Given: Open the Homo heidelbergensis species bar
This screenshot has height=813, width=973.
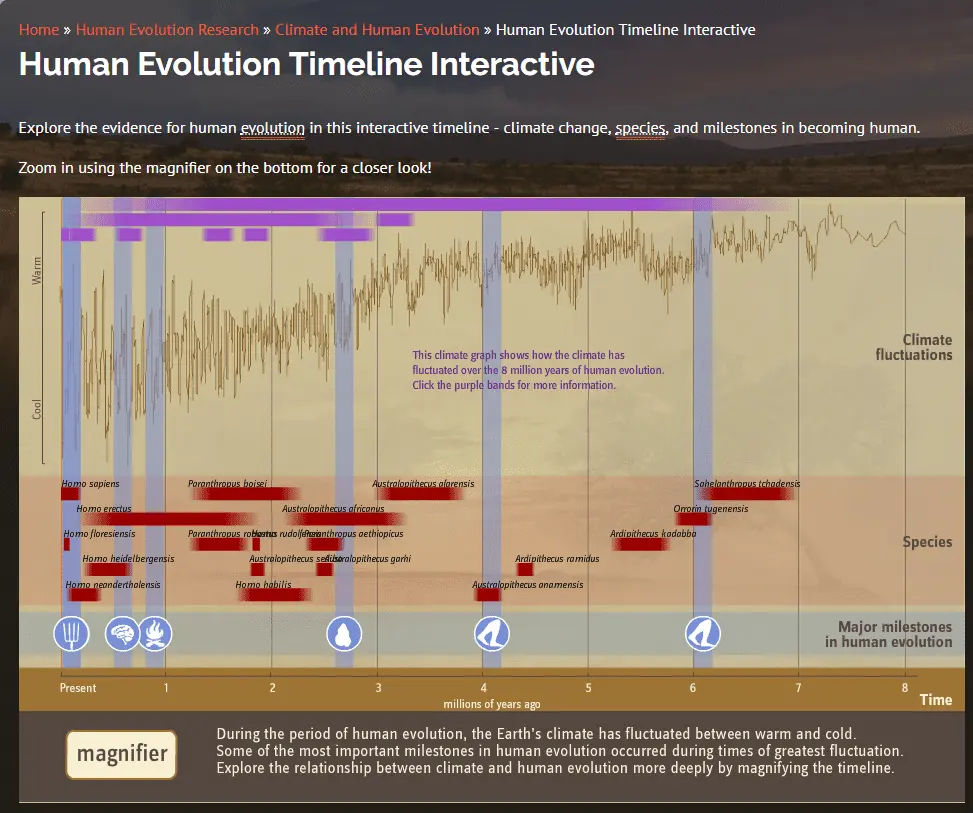Looking at the screenshot, I should [107, 569].
